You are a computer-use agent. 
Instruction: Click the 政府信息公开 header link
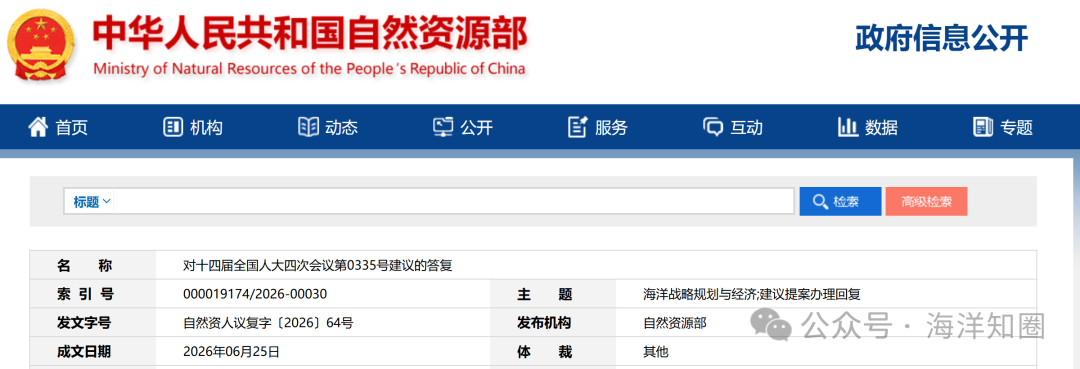click(942, 38)
